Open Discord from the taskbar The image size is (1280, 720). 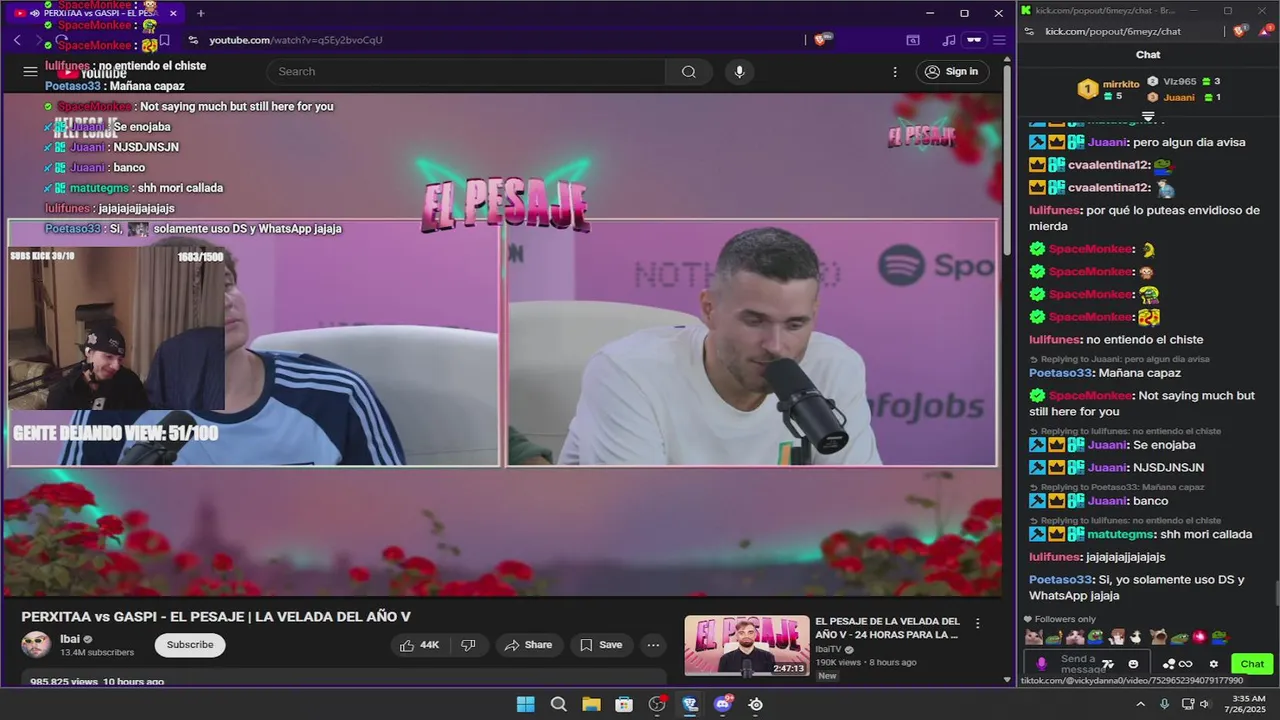pos(723,704)
